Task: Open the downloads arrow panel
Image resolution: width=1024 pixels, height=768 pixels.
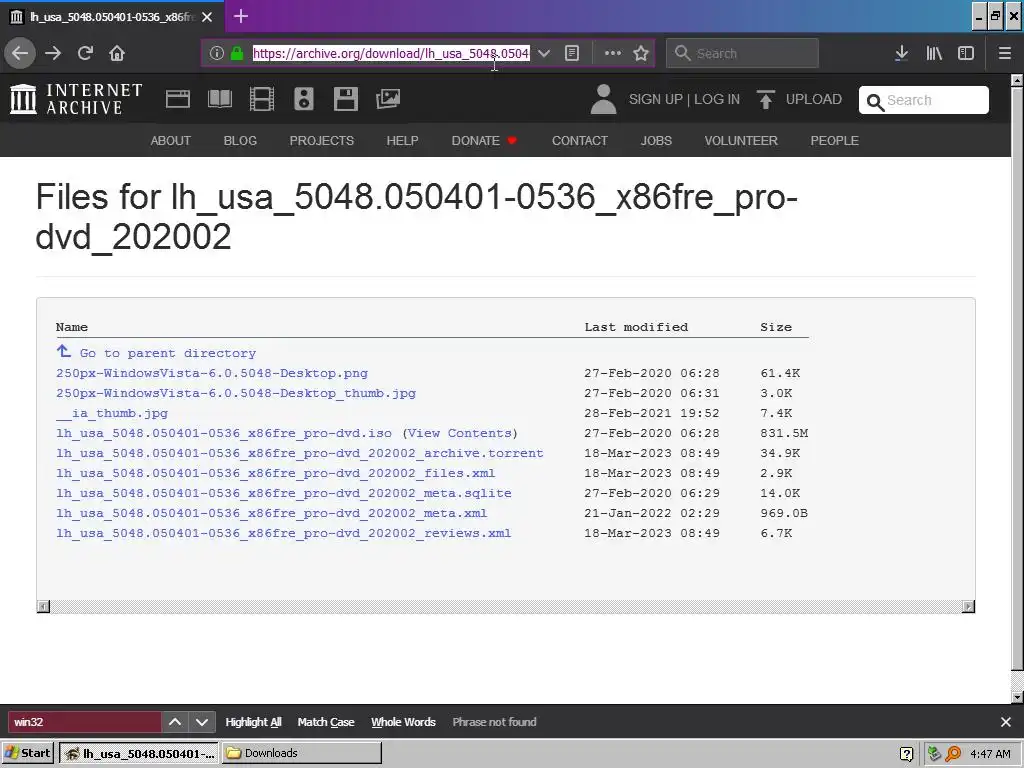Action: pos(901,54)
